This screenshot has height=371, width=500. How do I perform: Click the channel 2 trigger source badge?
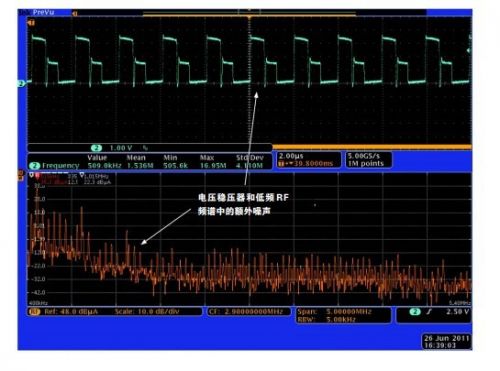coord(415,312)
